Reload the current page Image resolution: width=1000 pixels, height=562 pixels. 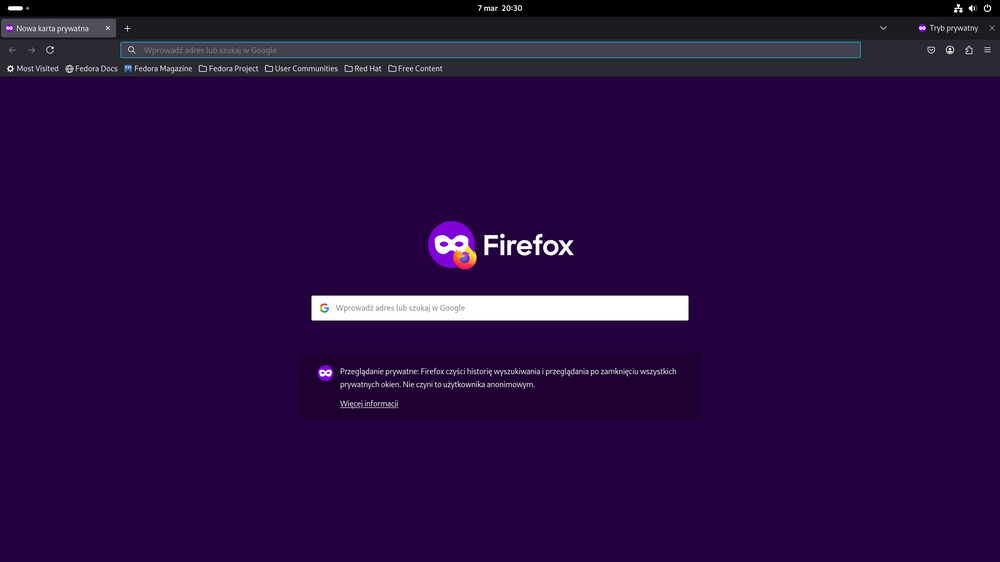coord(50,50)
